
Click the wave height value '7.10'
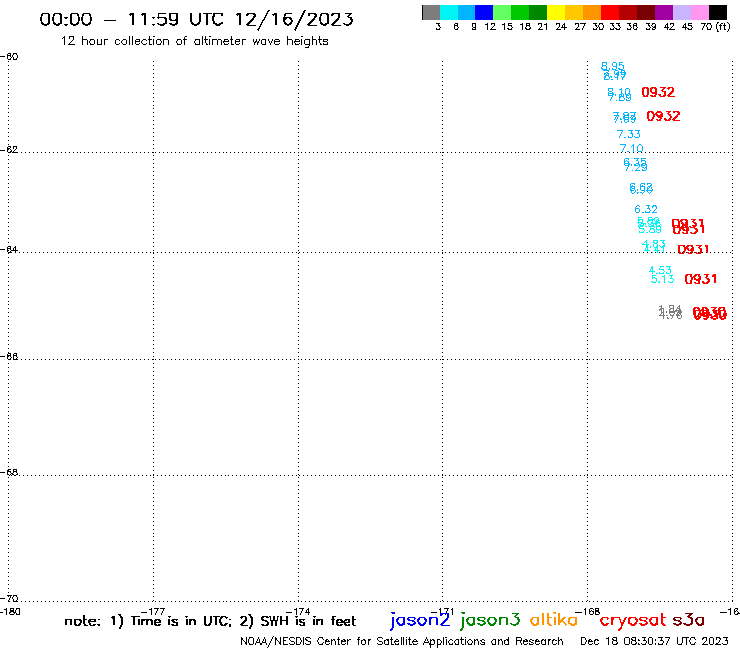click(x=631, y=149)
